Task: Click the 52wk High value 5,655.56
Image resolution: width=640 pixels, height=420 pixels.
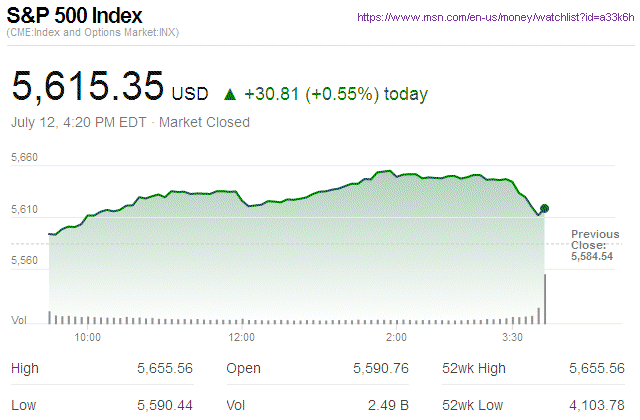Action: (x=597, y=369)
